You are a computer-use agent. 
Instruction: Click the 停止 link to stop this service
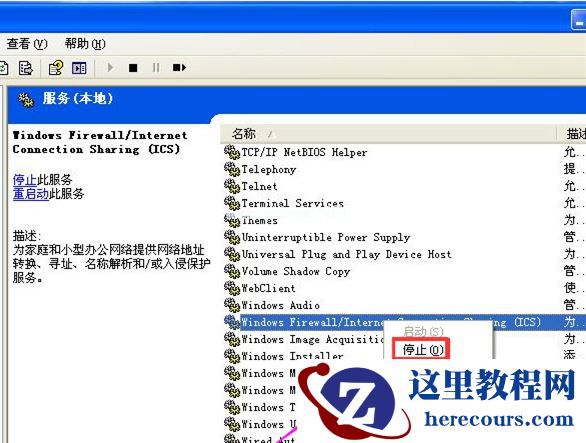pyautogui.click(x=25, y=180)
